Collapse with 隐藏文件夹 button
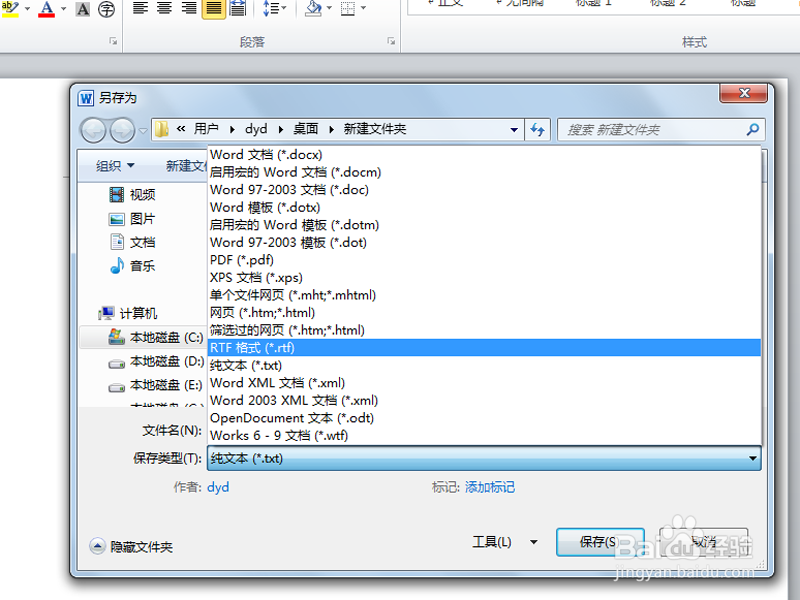800x600 pixels. (131, 546)
